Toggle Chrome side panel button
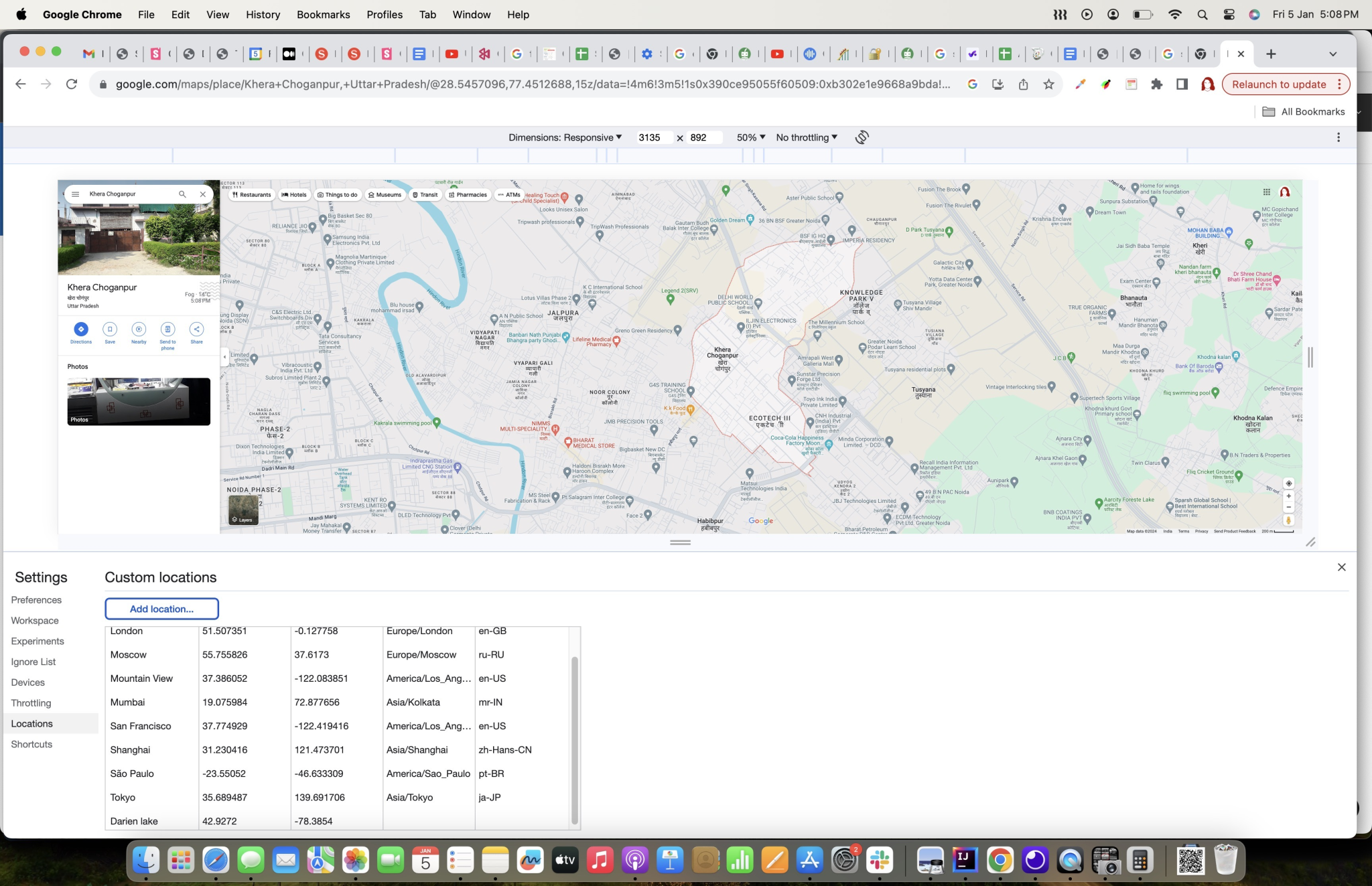The height and width of the screenshot is (886, 1372). pos(1182,84)
